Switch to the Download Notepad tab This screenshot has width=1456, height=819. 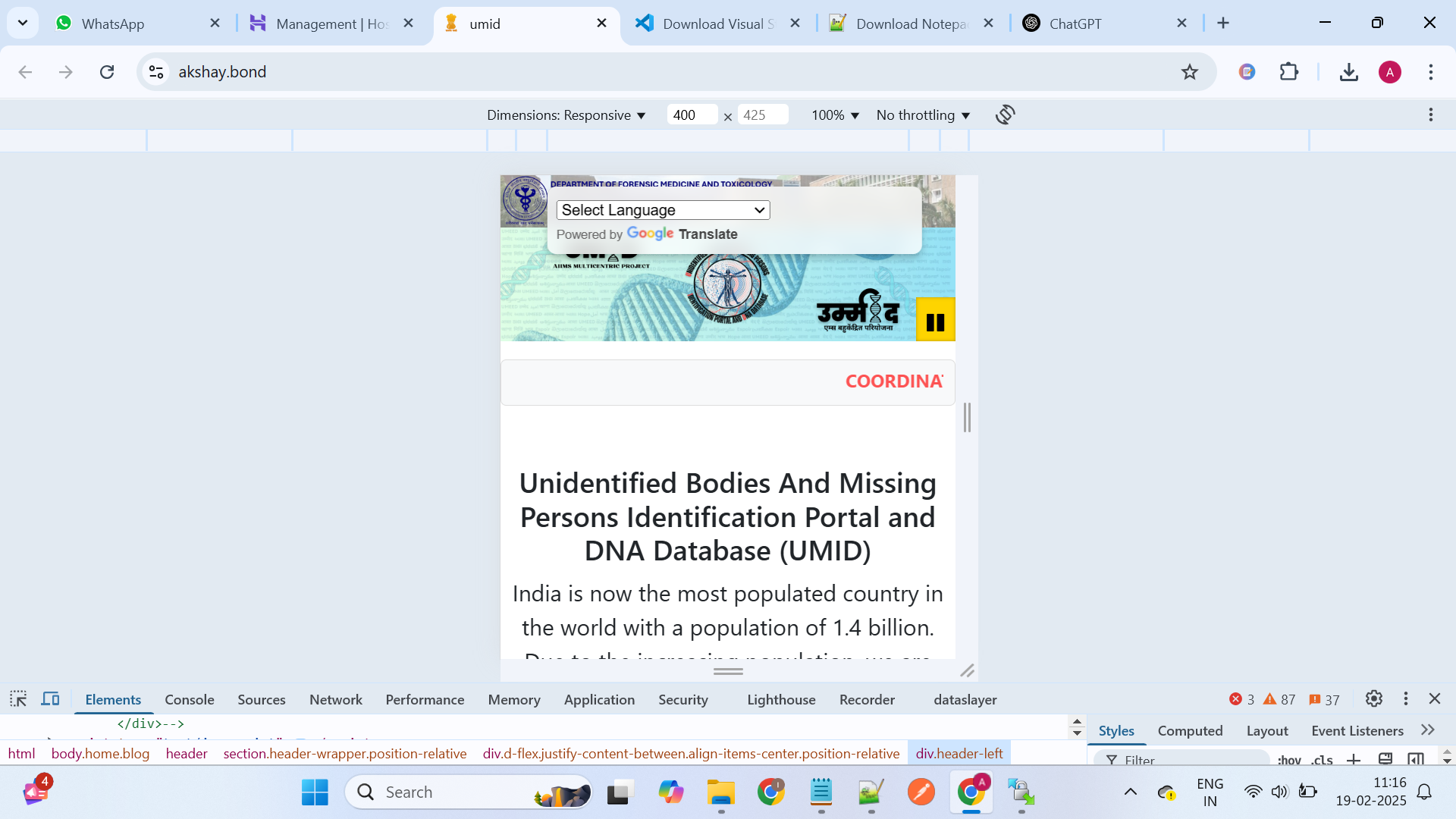(x=911, y=24)
